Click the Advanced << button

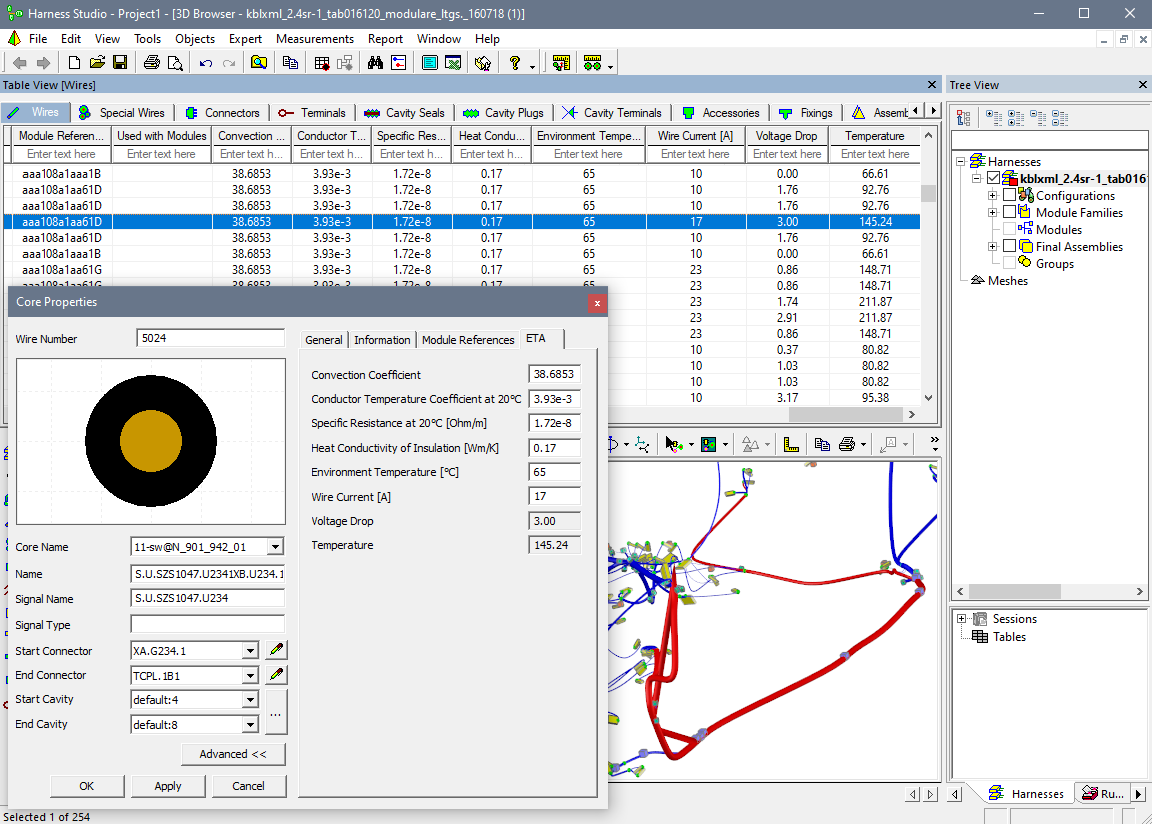[233, 754]
